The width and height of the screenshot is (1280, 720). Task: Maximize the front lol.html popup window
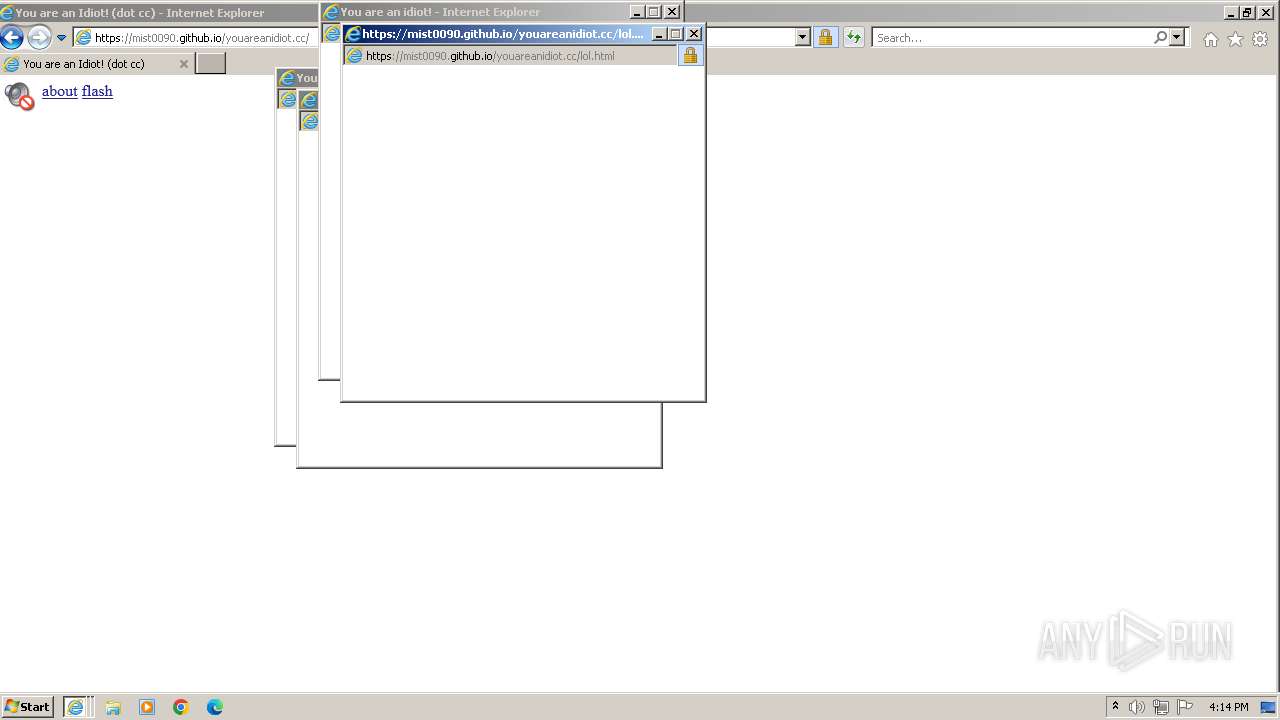coord(676,34)
